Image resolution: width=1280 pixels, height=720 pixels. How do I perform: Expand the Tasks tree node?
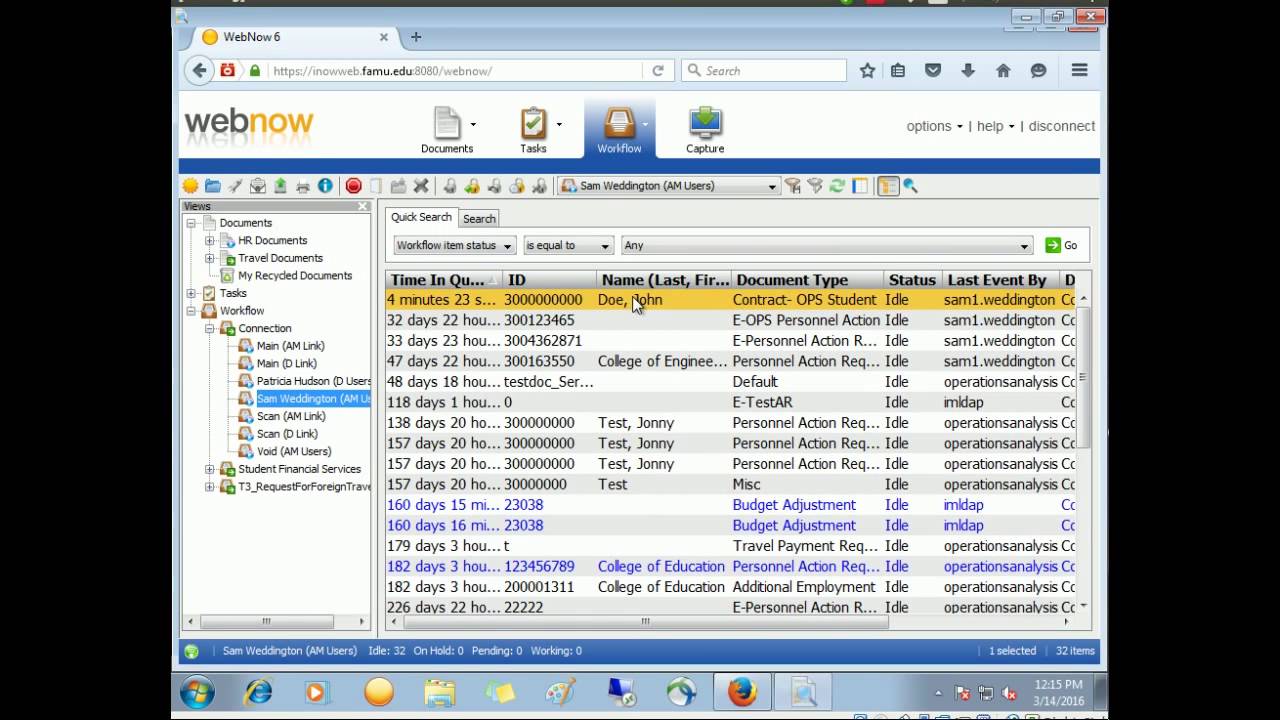point(191,293)
